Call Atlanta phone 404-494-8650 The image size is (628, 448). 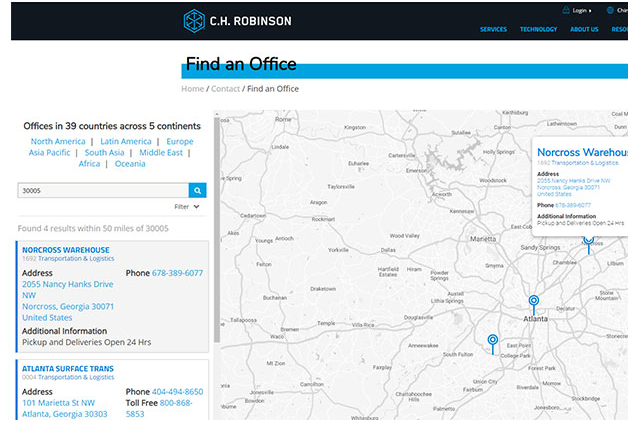(x=177, y=392)
